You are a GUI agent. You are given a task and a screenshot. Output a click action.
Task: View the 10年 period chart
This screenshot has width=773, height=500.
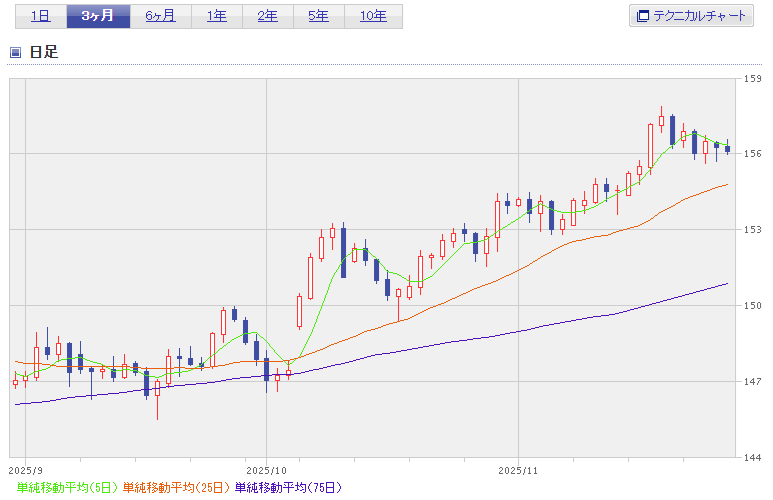373,16
